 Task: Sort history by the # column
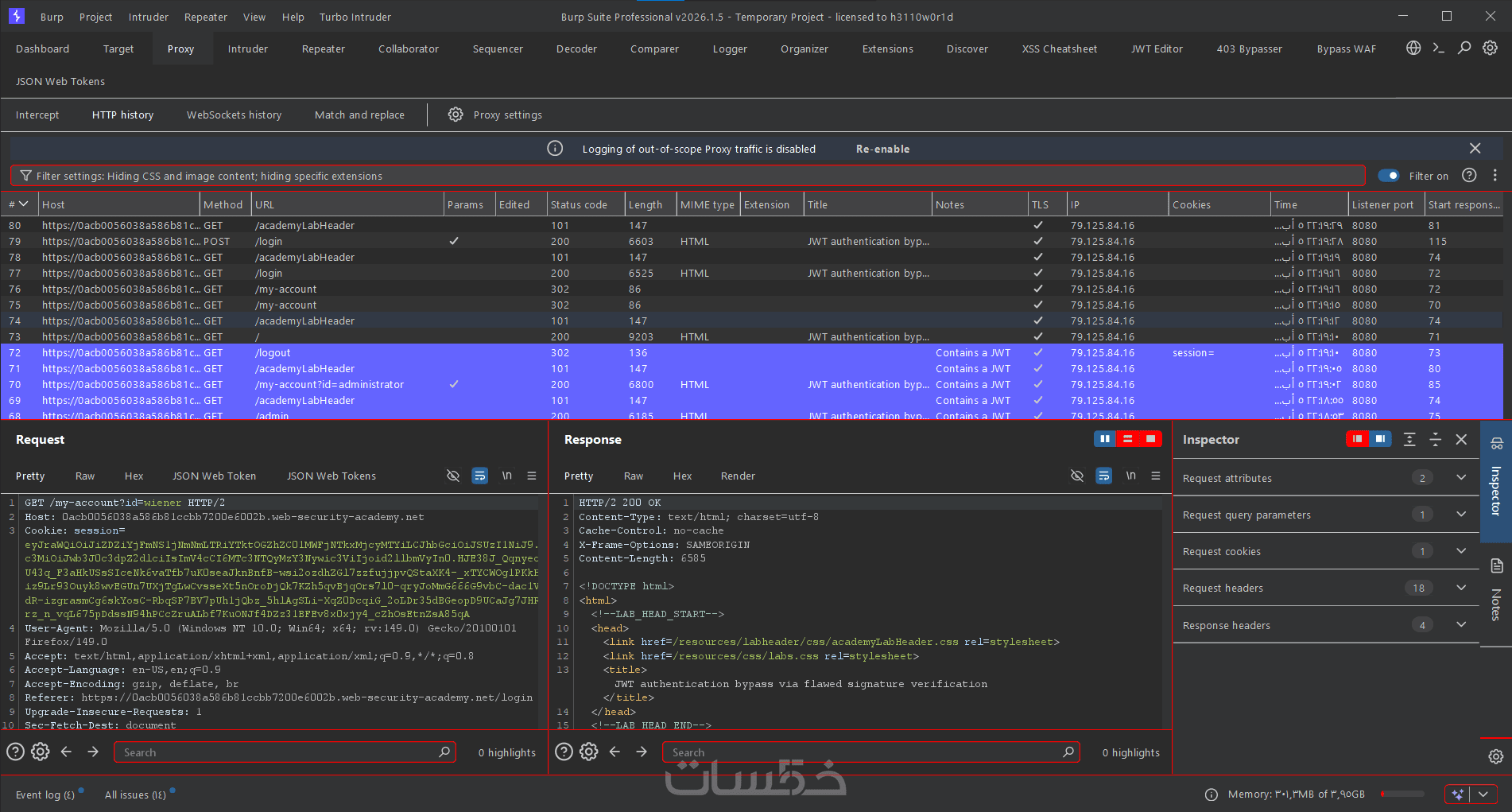(19, 204)
